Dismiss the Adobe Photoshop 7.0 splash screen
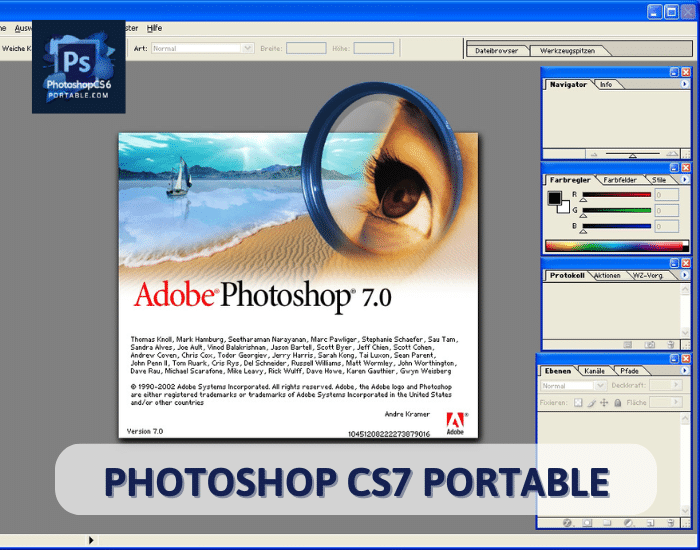The image size is (700, 550). 298,286
